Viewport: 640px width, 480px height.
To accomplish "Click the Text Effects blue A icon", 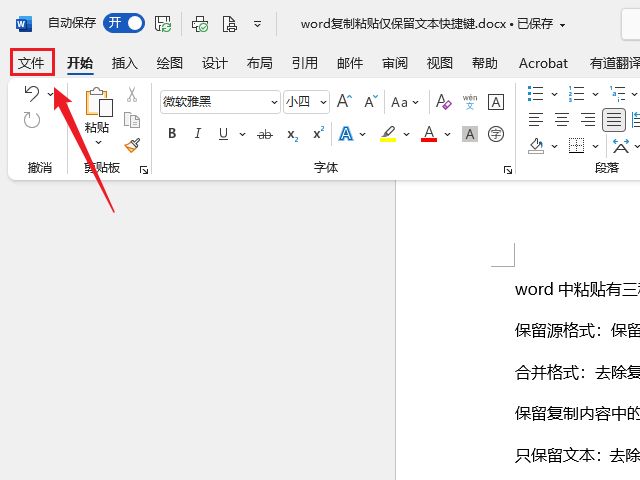I will pyautogui.click(x=346, y=134).
